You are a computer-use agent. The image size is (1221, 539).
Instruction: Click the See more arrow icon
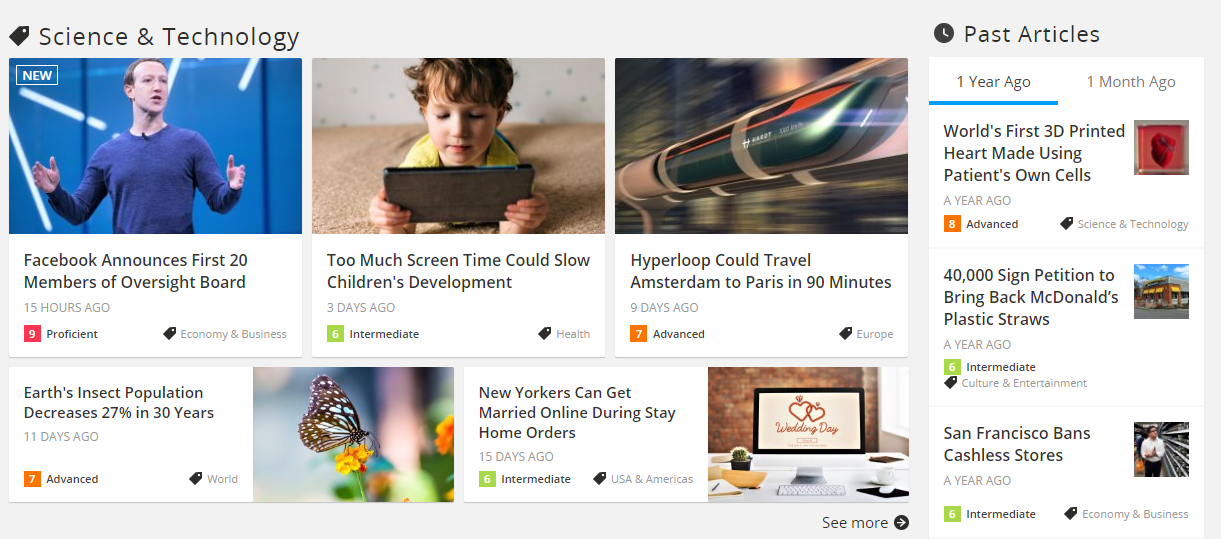[x=901, y=522]
